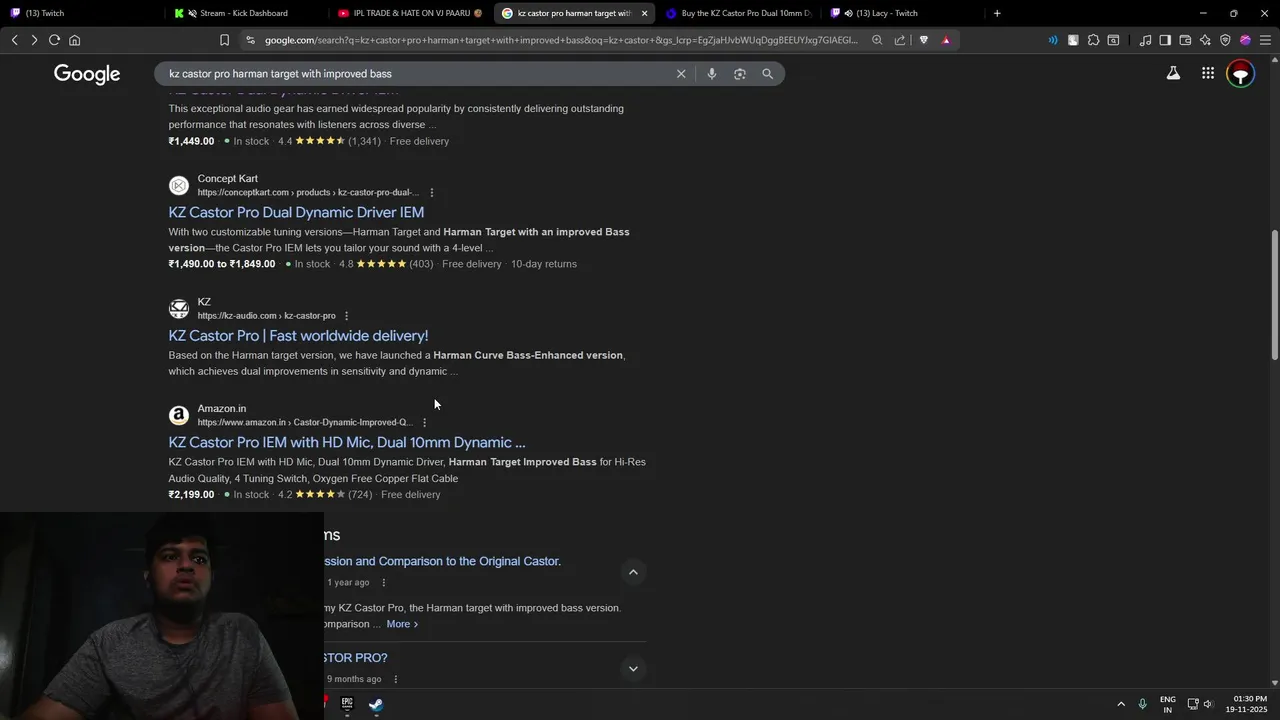Viewport: 1280px width, 720px height.
Task: Open more options for Amazon.in result
Action: tap(424, 422)
